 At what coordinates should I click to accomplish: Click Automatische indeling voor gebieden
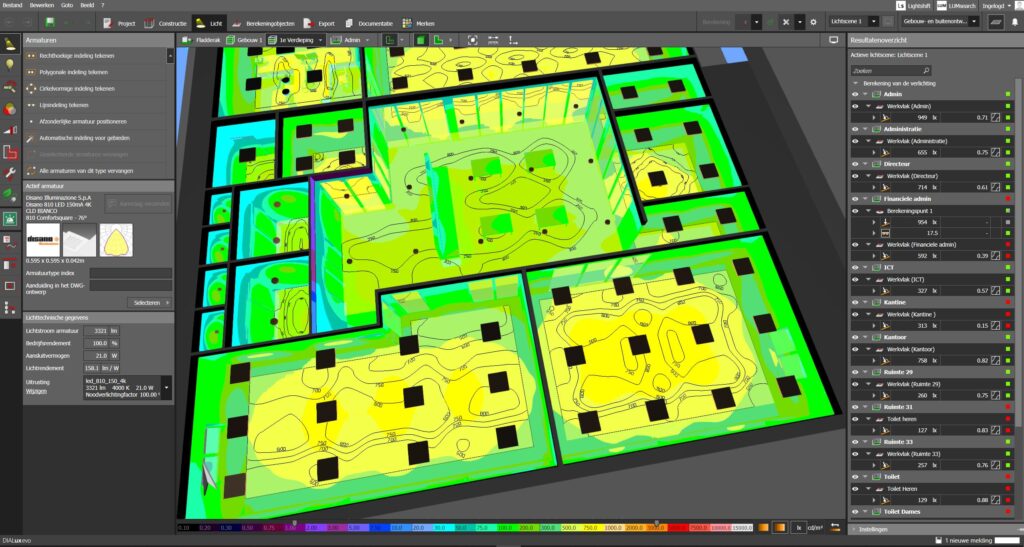click(x=84, y=138)
